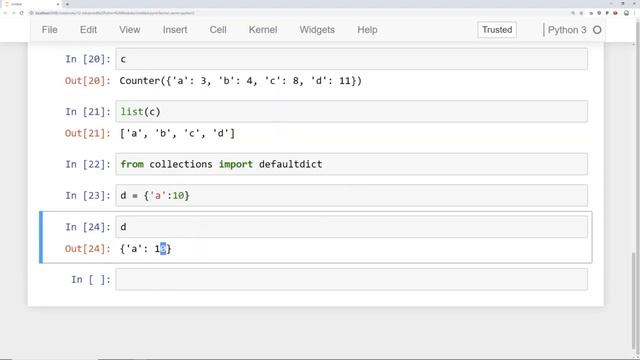
Task: Open the Insert menu
Action: 175,30
